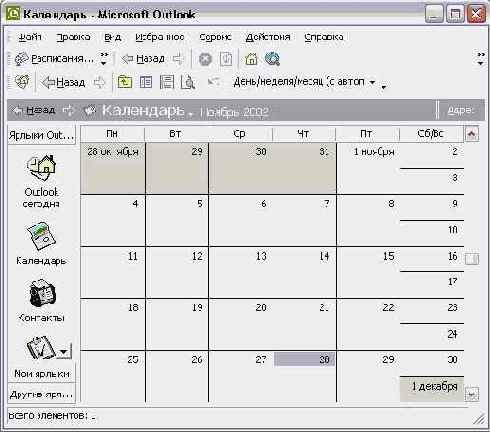Click the Refresh page icon

click(x=226, y=60)
